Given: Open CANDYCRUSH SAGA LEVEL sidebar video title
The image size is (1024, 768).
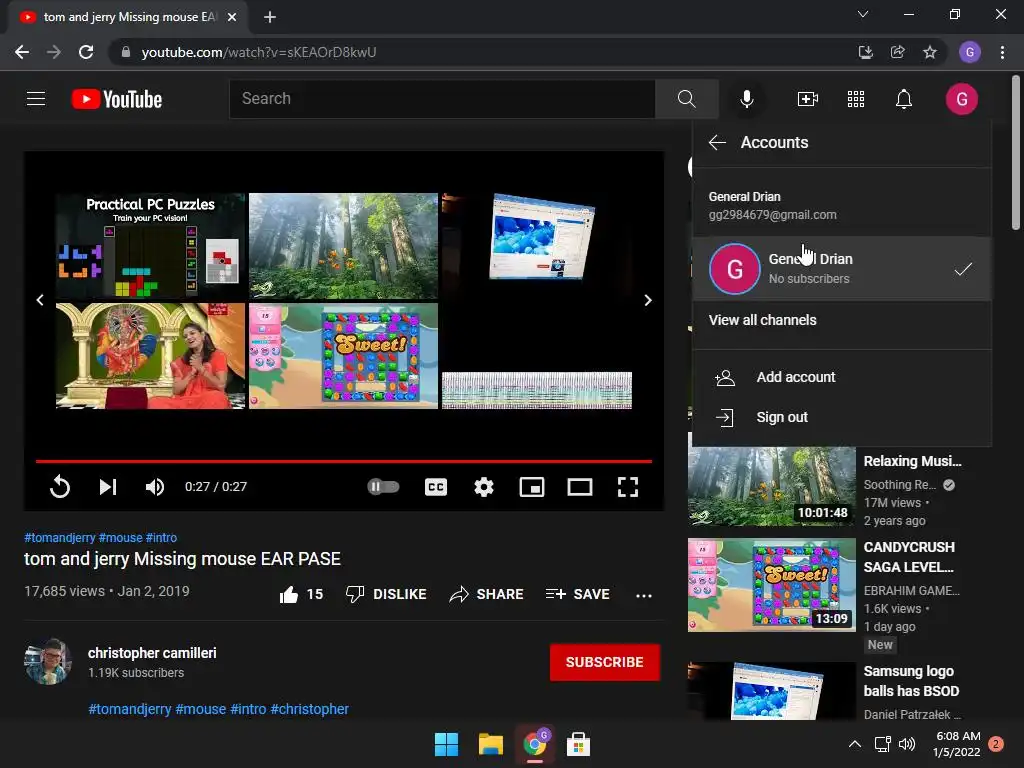Looking at the screenshot, I should click(x=909, y=557).
